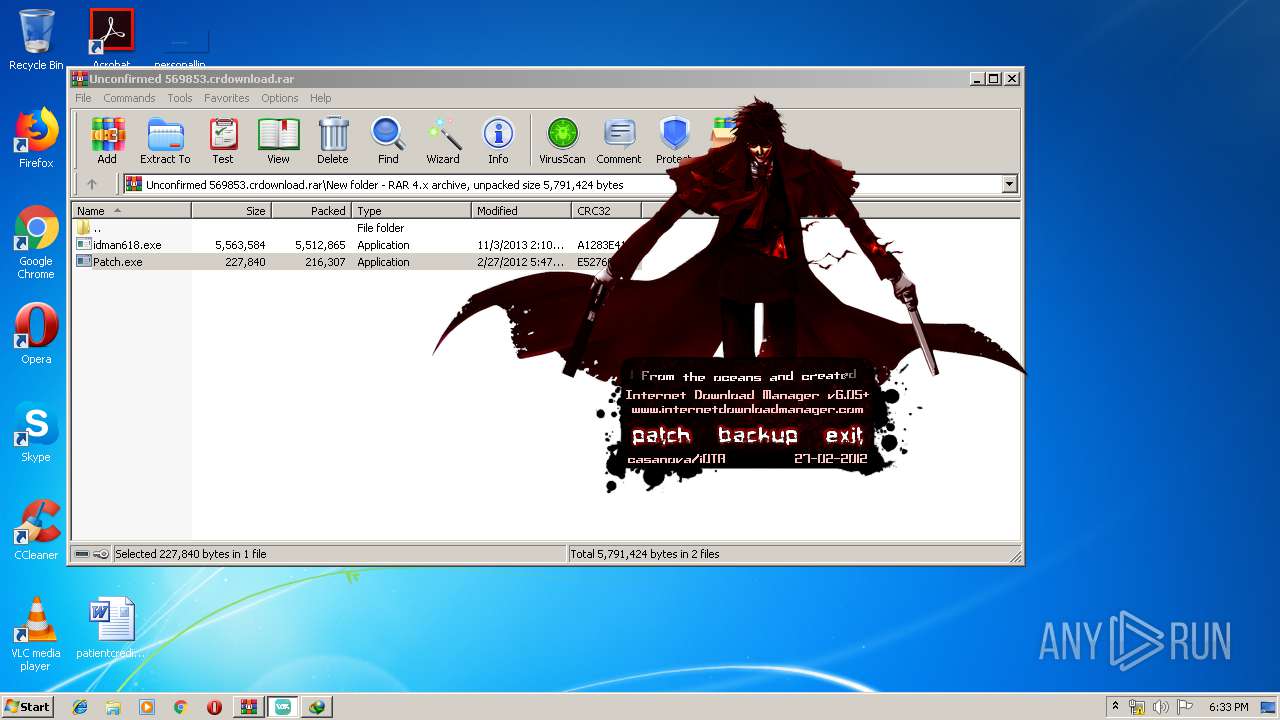Open Windows Media Player taskbar icon
The width and height of the screenshot is (1280, 720).
coord(147,706)
